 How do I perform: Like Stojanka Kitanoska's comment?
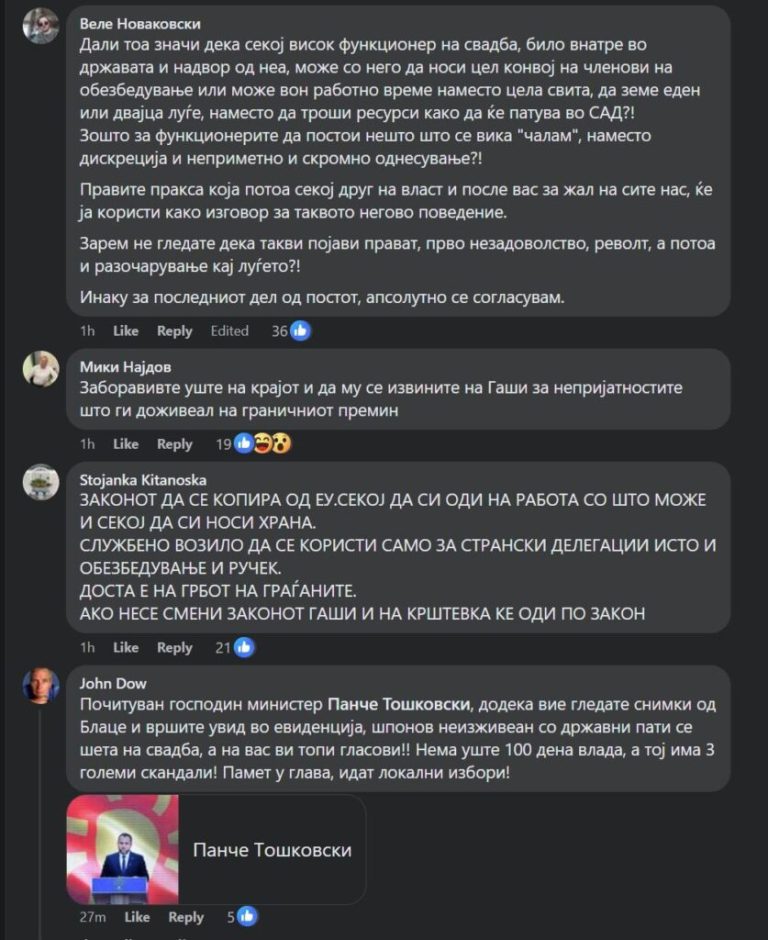(126, 647)
